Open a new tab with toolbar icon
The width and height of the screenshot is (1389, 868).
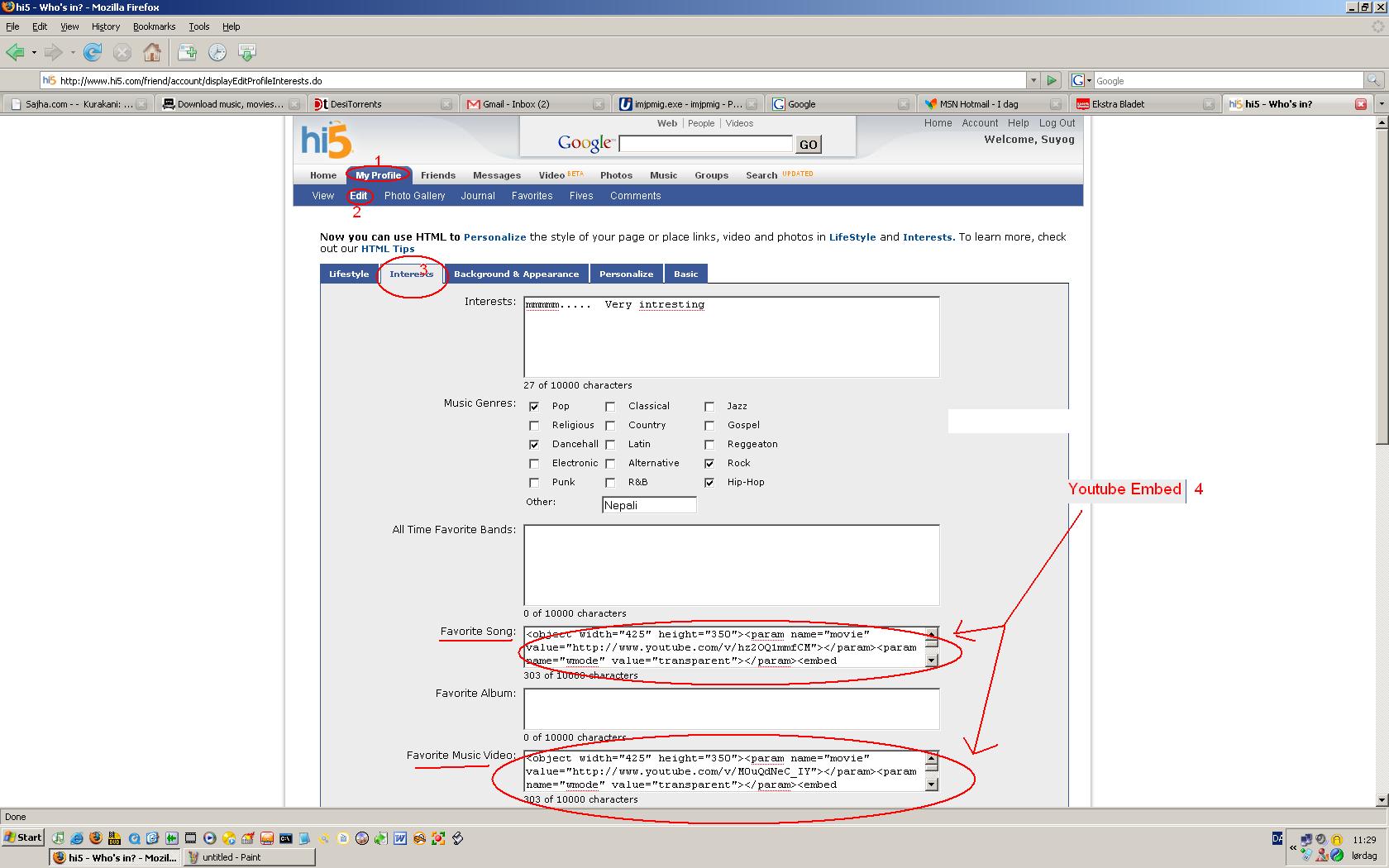tap(188, 53)
